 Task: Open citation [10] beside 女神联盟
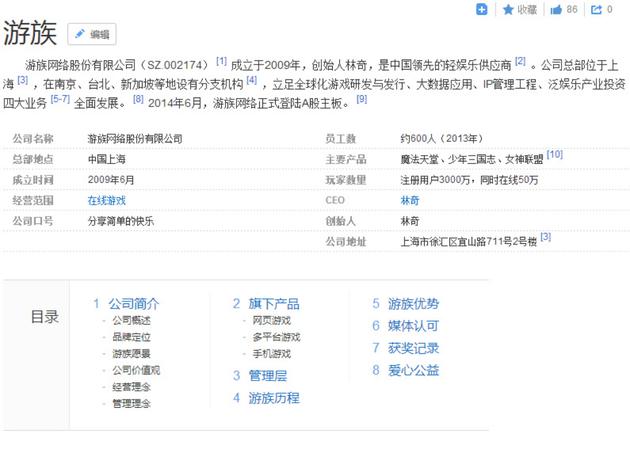tap(555, 155)
